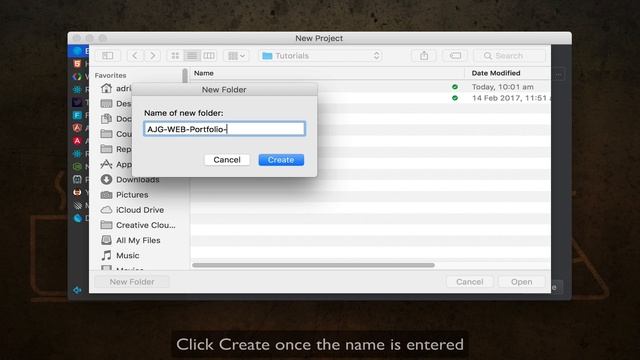The image size is (640, 360).
Task: Click the Edit Tags toolbar icon
Action: click(455, 56)
